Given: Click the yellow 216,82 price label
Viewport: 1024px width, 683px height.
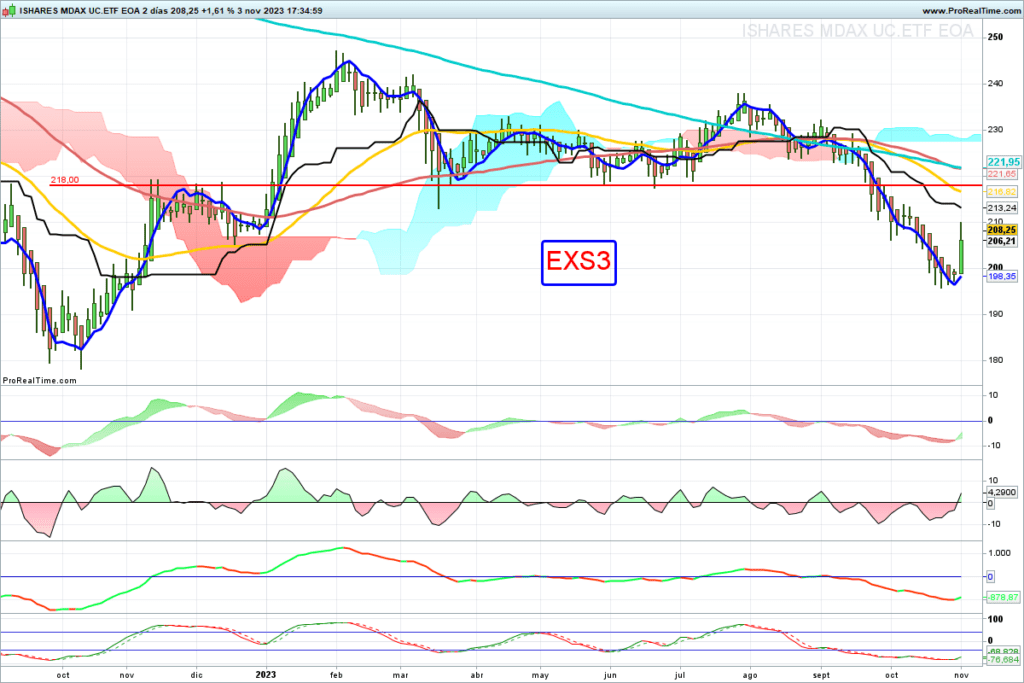Looking at the screenshot, I should pyautogui.click(x=1002, y=191).
